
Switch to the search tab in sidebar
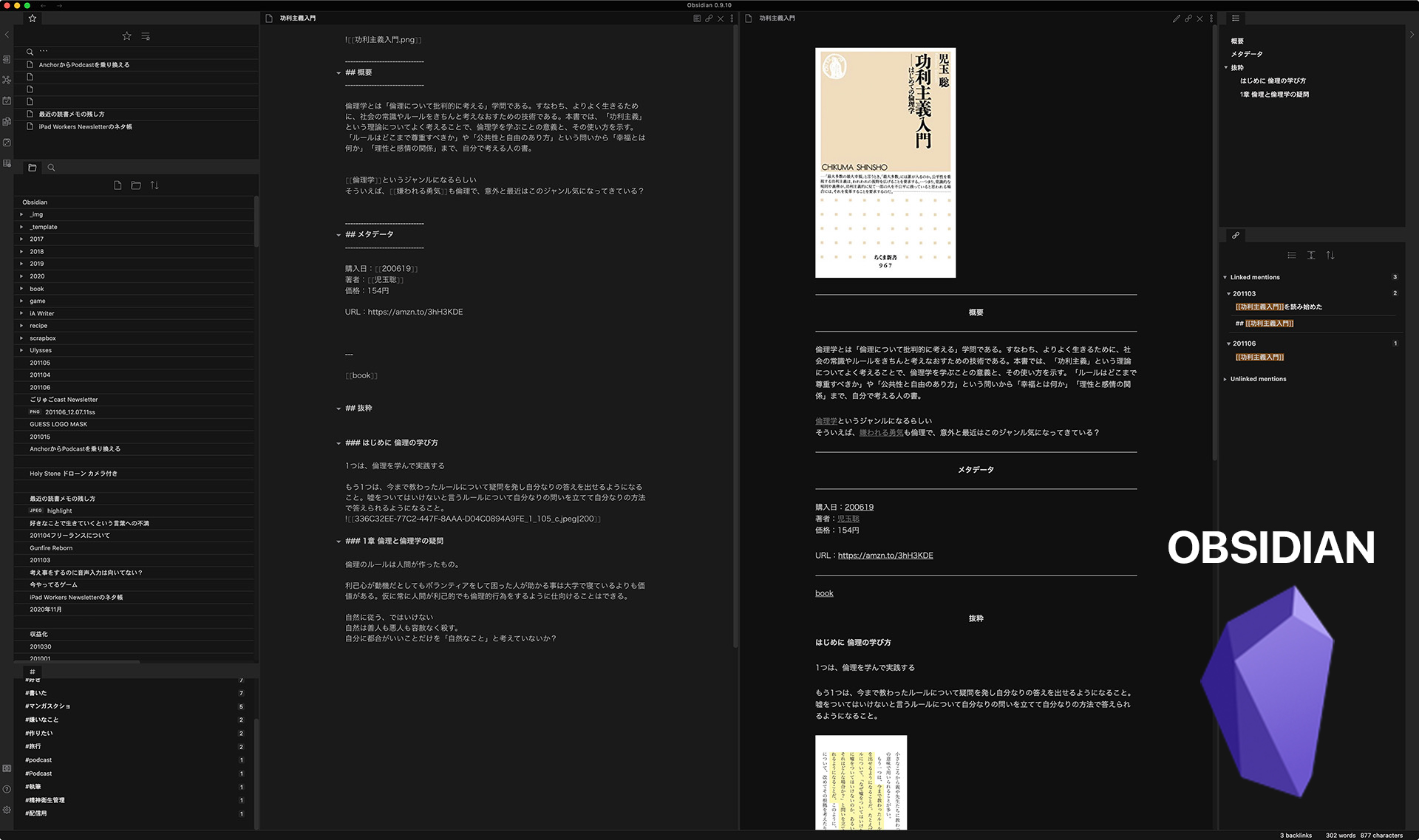pos(51,168)
